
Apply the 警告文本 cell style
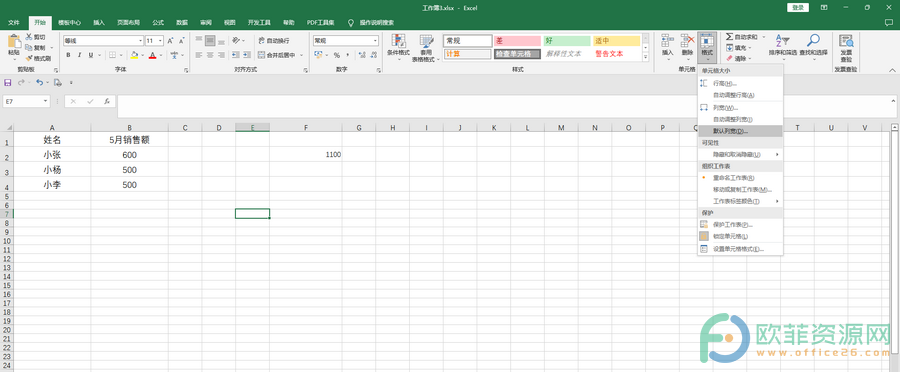click(616, 54)
